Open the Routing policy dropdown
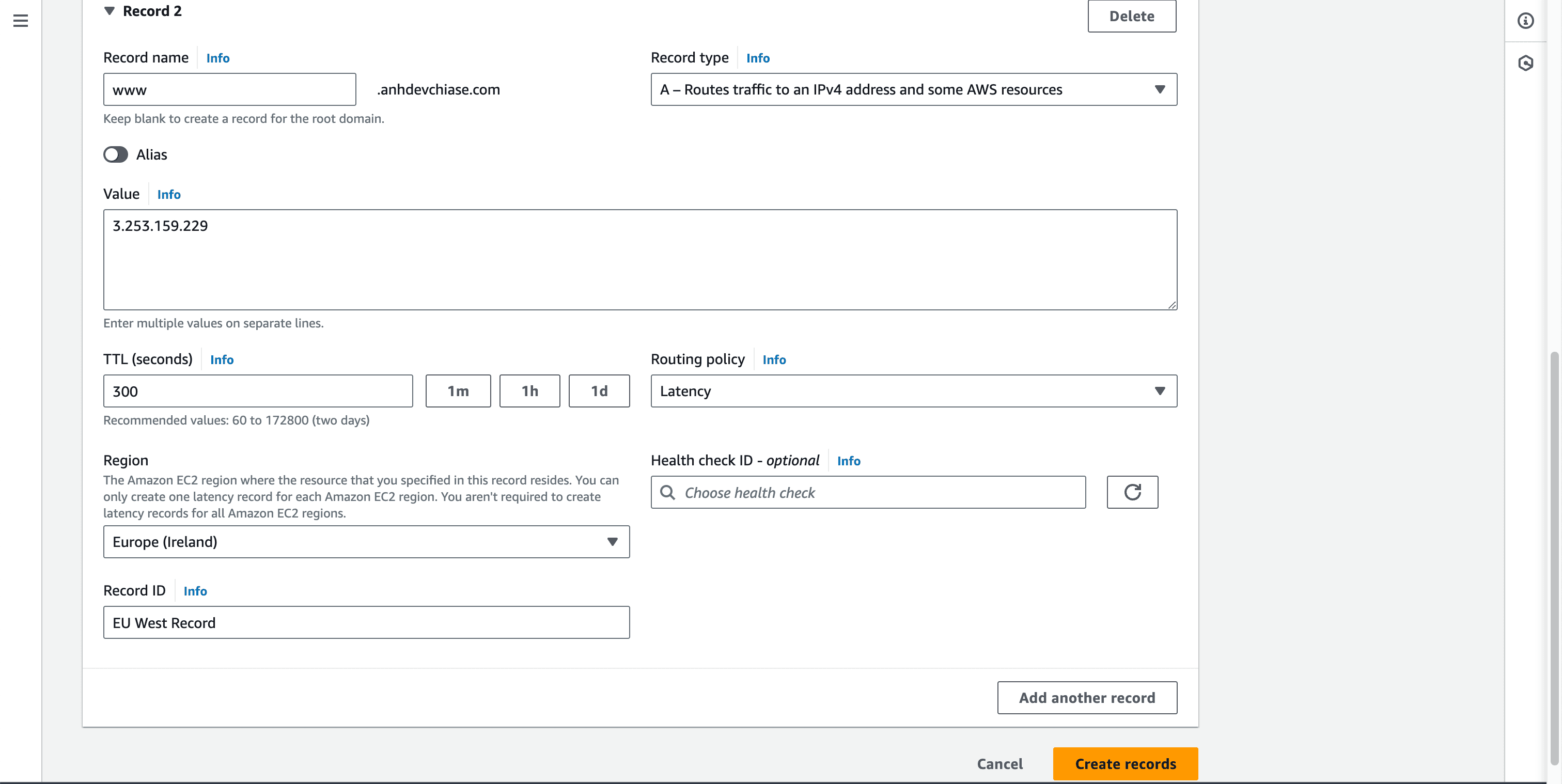Image resolution: width=1562 pixels, height=784 pixels. [913, 391]
